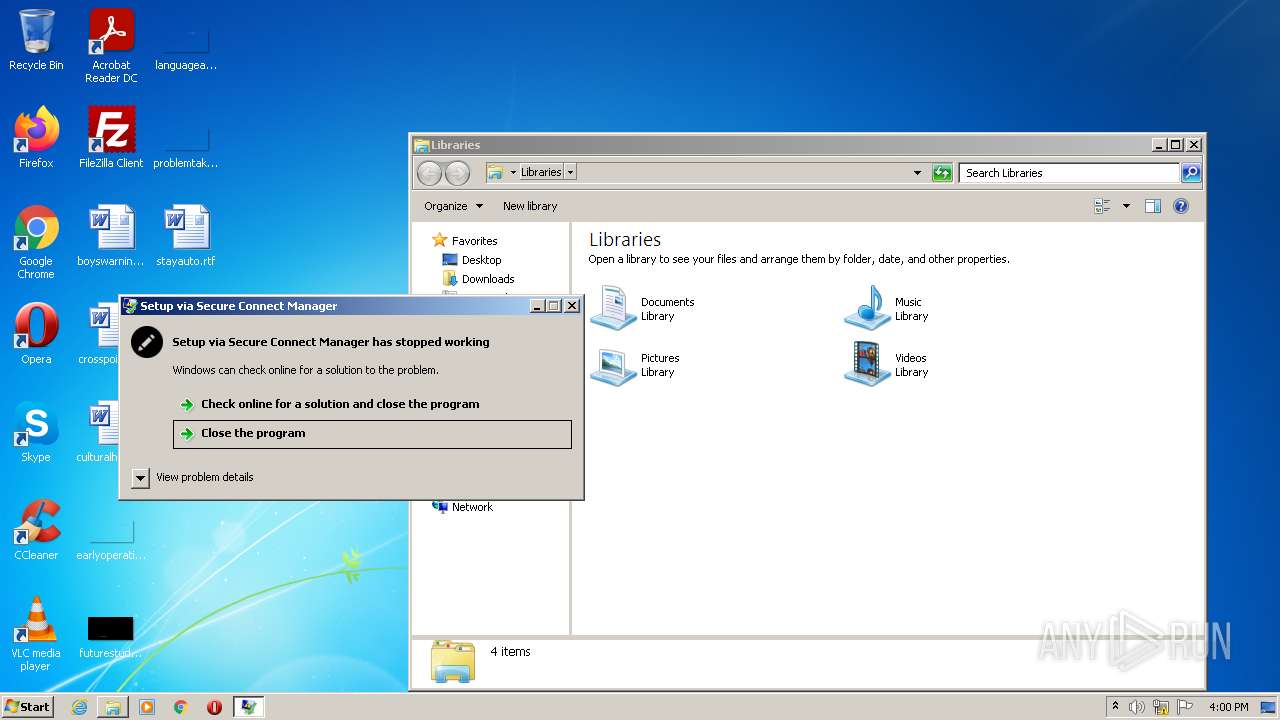
Task: Open the Music library
Action: (x=888, y=308)
